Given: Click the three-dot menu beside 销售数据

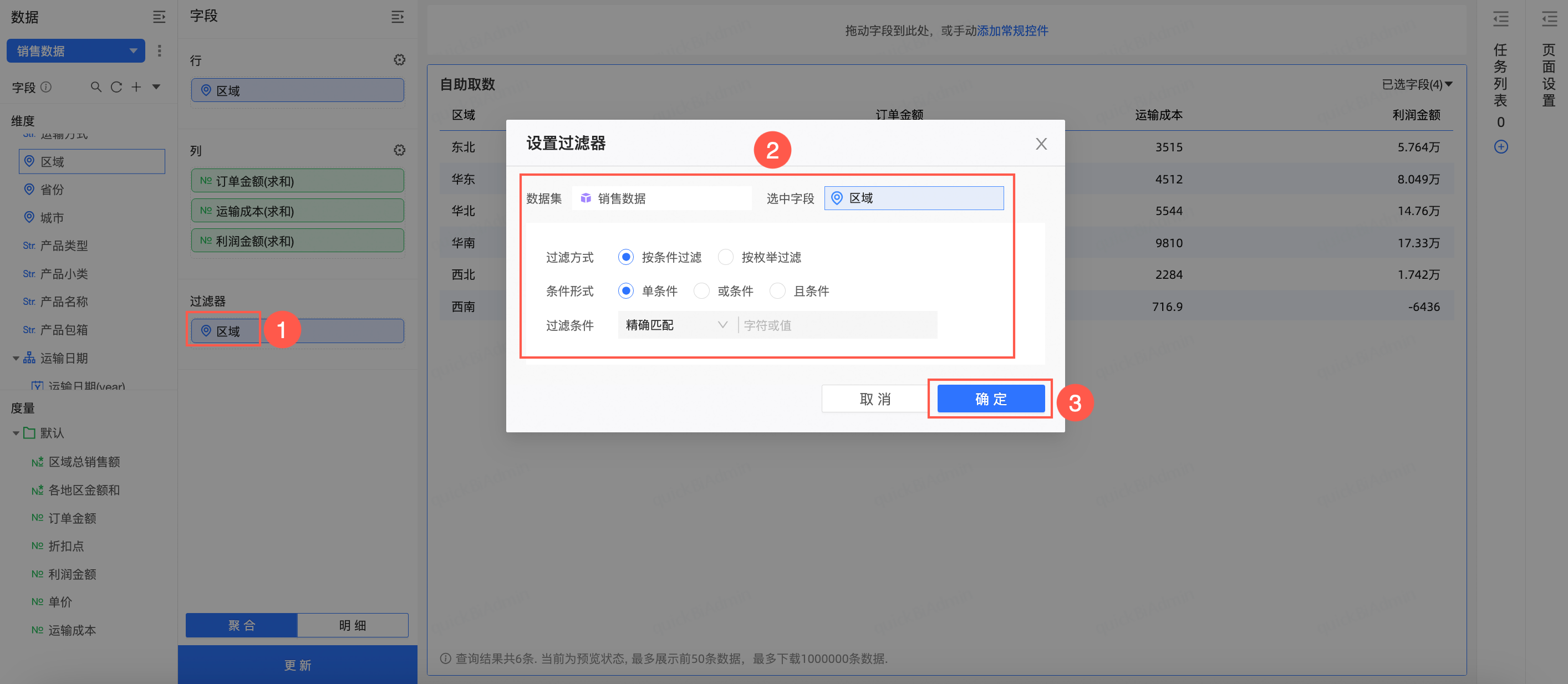Looking at the screenshot, I should point(160,50).
